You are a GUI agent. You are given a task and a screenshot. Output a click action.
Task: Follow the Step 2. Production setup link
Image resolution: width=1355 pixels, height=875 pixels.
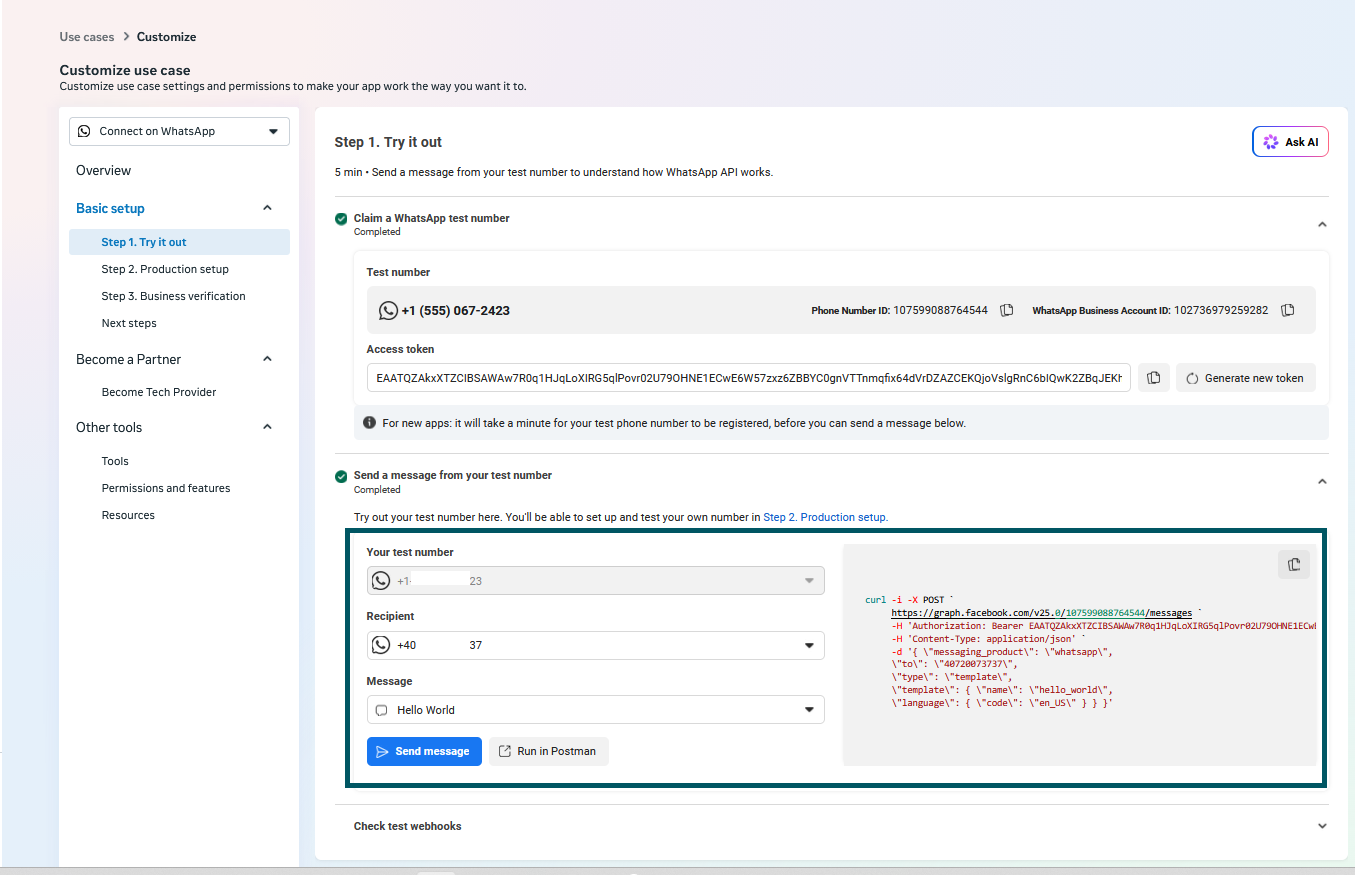coord(825,517)
